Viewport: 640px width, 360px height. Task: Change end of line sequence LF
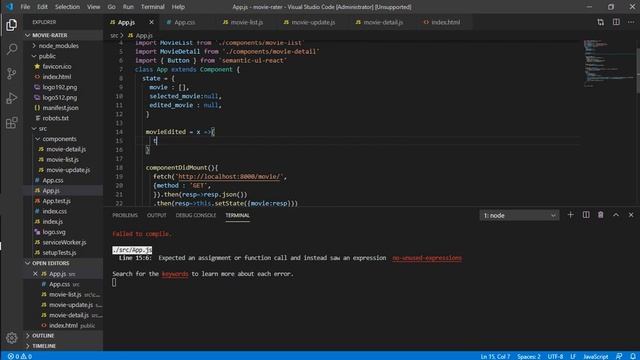tap(573, 356)
